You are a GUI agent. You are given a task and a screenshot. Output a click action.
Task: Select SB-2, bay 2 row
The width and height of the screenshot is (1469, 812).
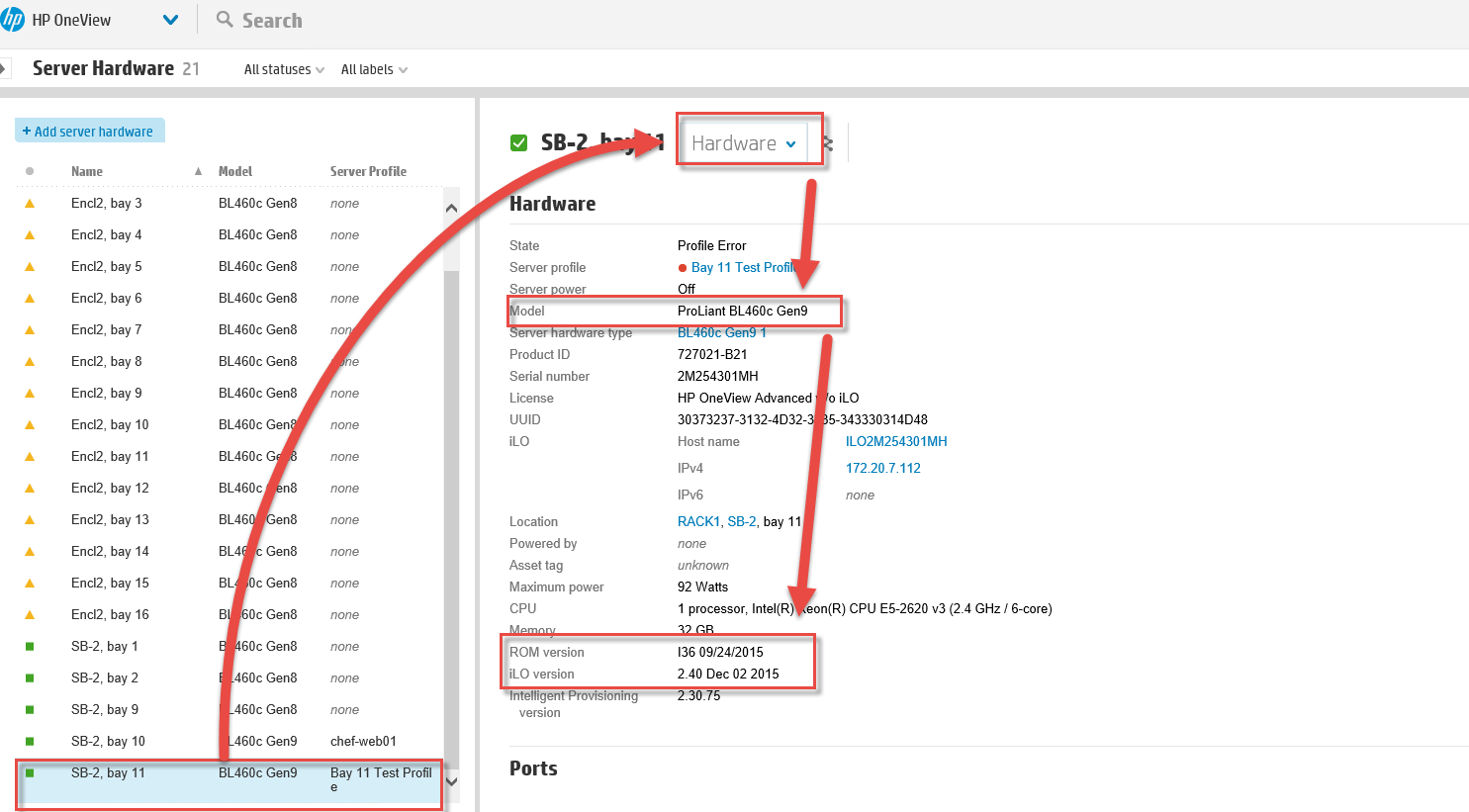point(230,677)
